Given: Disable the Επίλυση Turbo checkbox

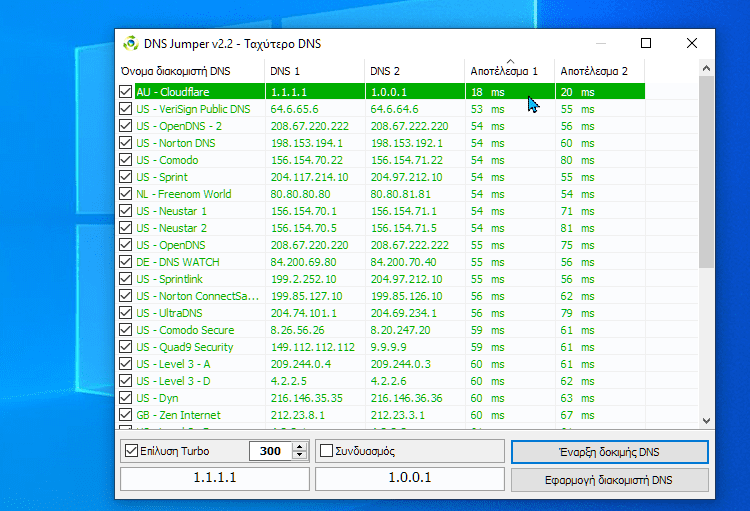Looking at the screenshot, I should tap(132, 451).
